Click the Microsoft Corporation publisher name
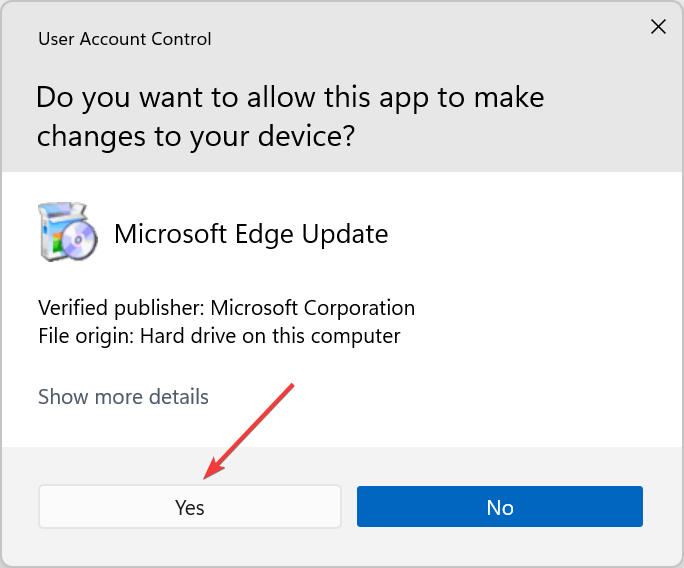Viewport: 684px width, 568px height. (312, 308)
